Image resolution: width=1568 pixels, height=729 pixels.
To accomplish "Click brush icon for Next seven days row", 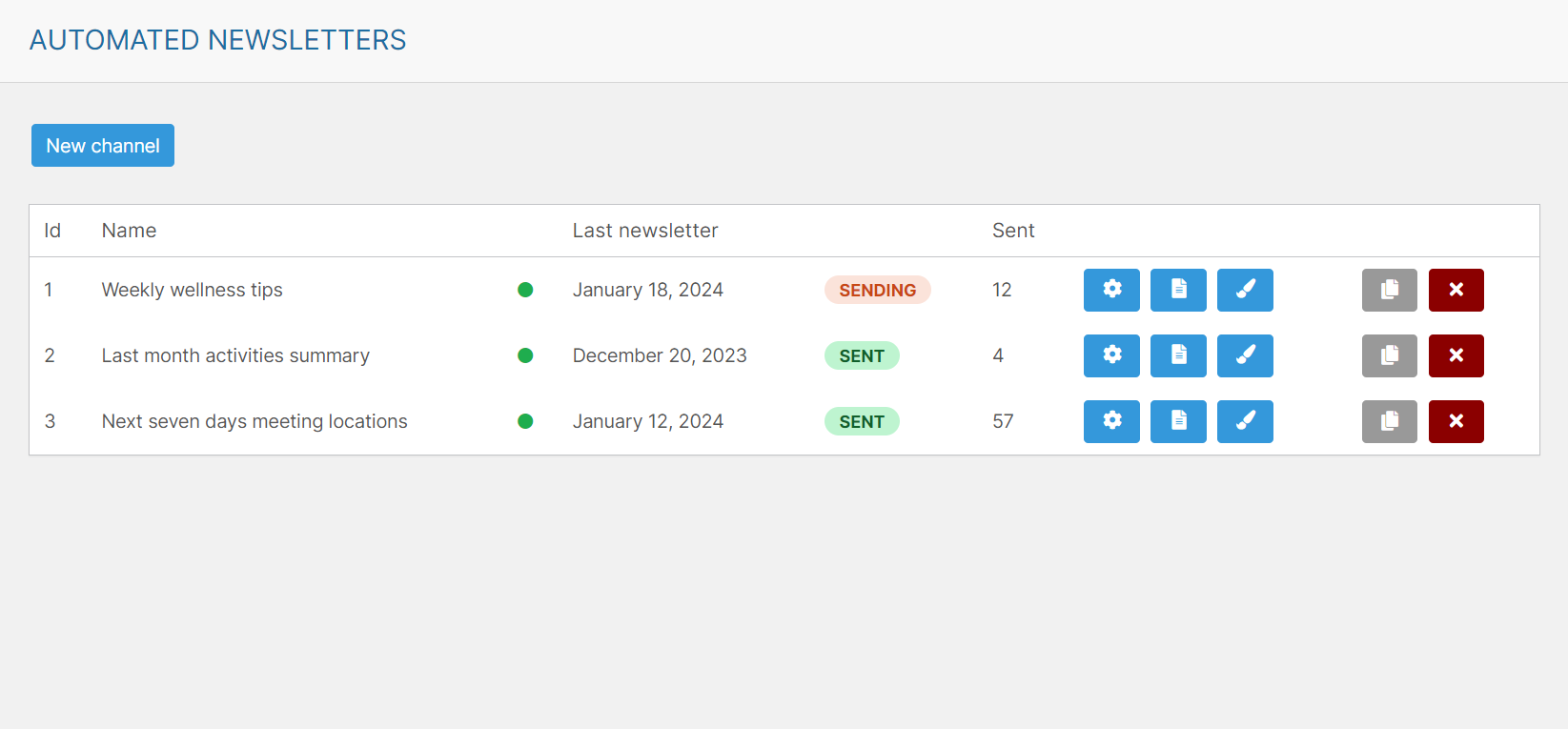I will click(1245, 421).
